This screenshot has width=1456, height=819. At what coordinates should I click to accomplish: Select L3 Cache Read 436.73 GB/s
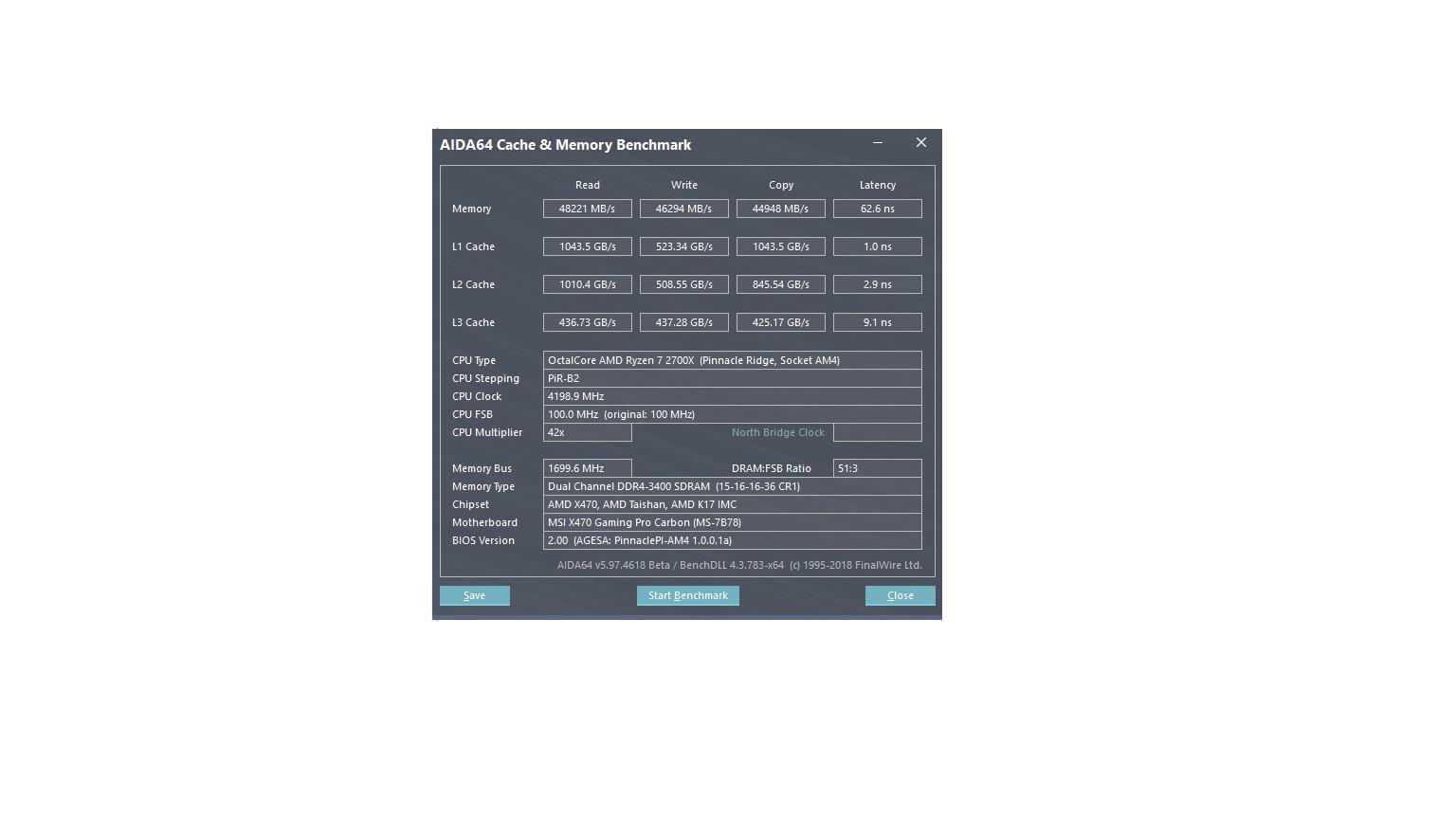tap(588, 322)
